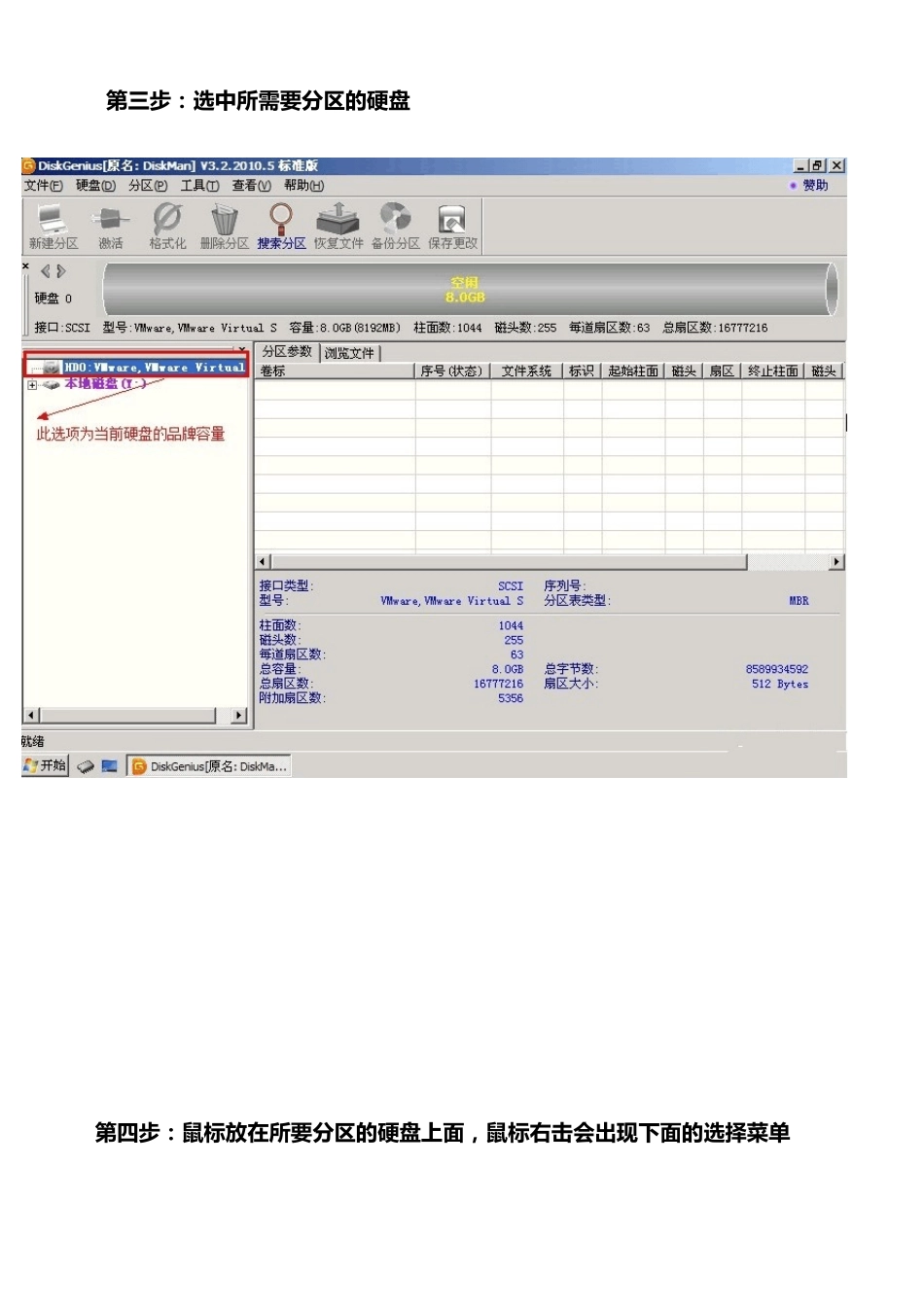Click the 恢复文件 (Recover Files) toolbar icon
924x1307 pixels.
(x=338, y=226)
